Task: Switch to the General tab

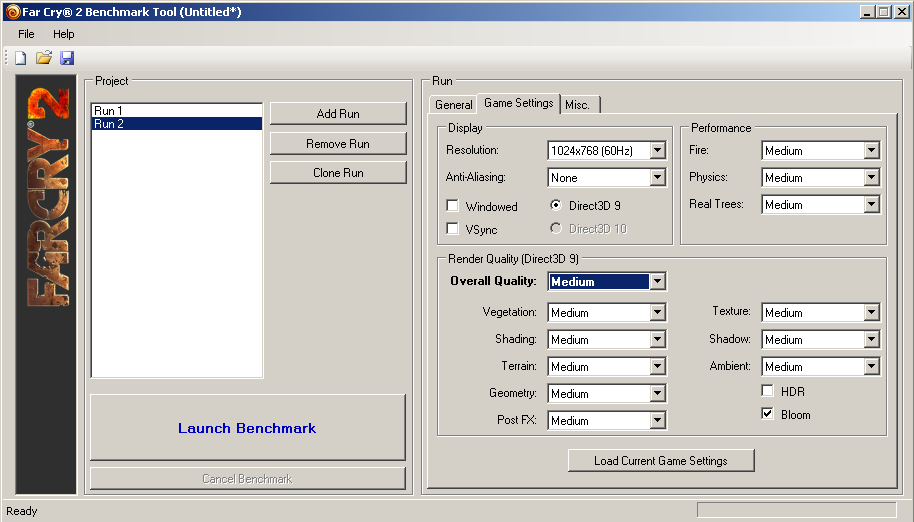Action: (x=454, y=104)
